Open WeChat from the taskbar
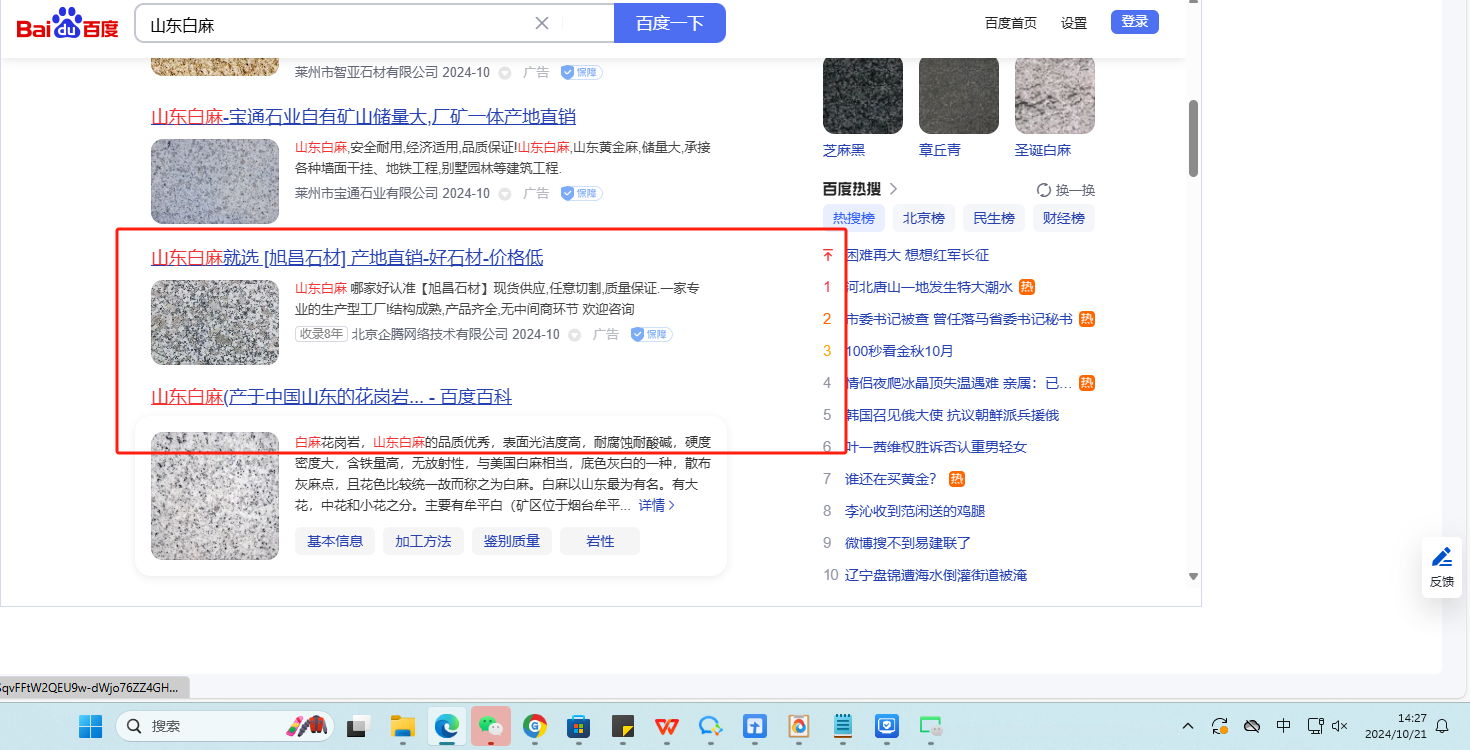Image resolution: width=1470 pixels, height=750 pixels. 490,725
